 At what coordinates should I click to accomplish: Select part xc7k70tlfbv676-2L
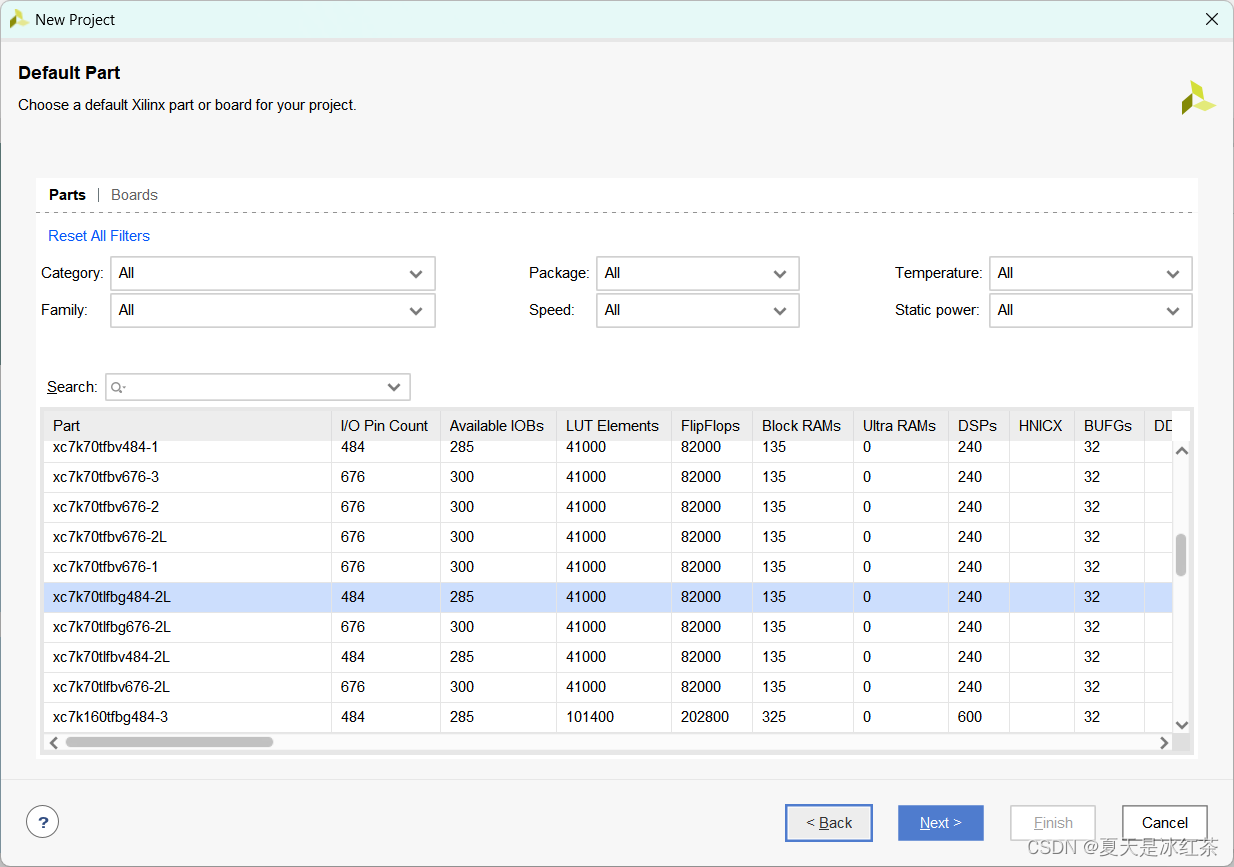click(607, 687)
